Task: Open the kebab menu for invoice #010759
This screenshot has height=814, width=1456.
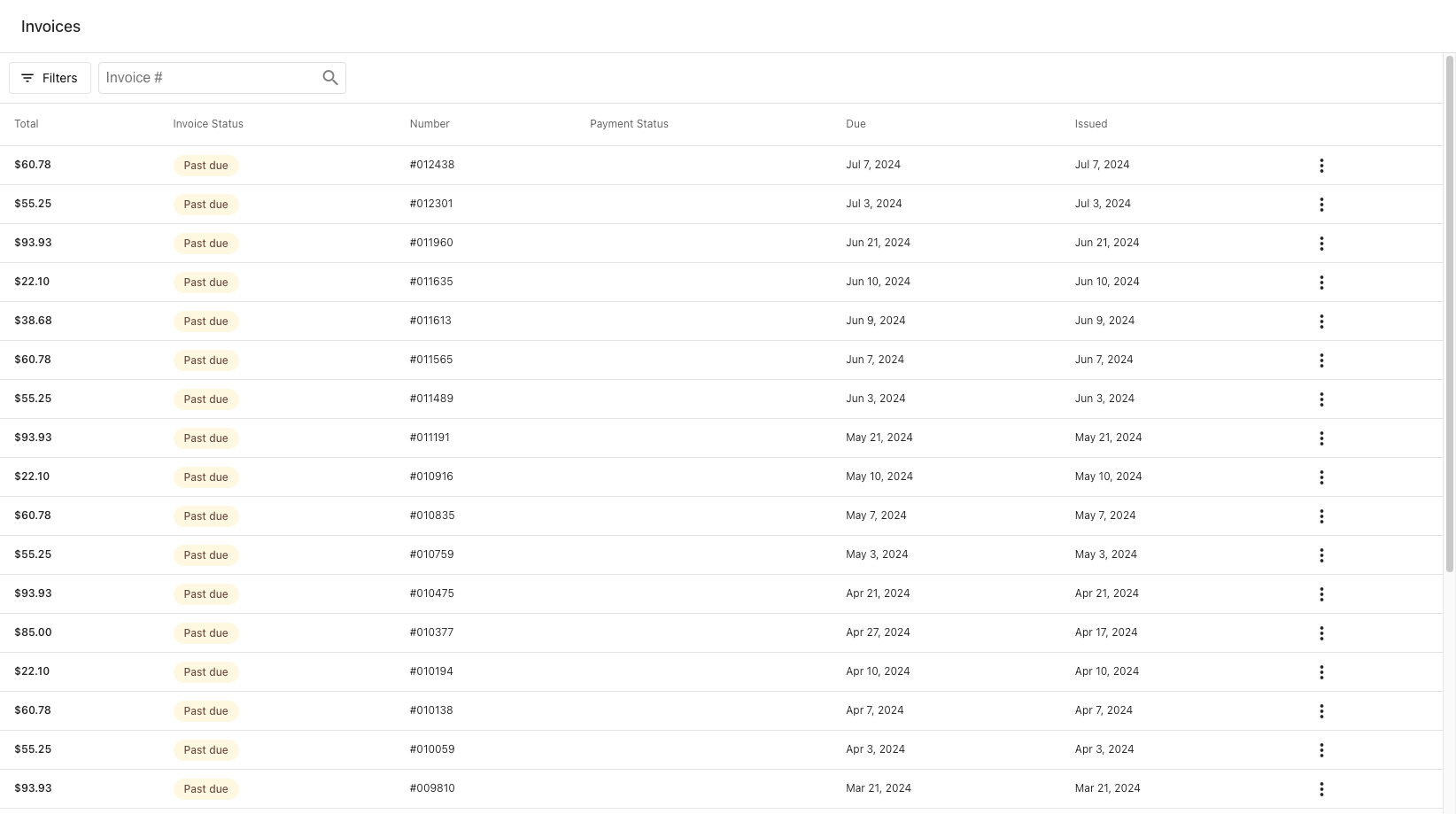Action: (1321, 554)
